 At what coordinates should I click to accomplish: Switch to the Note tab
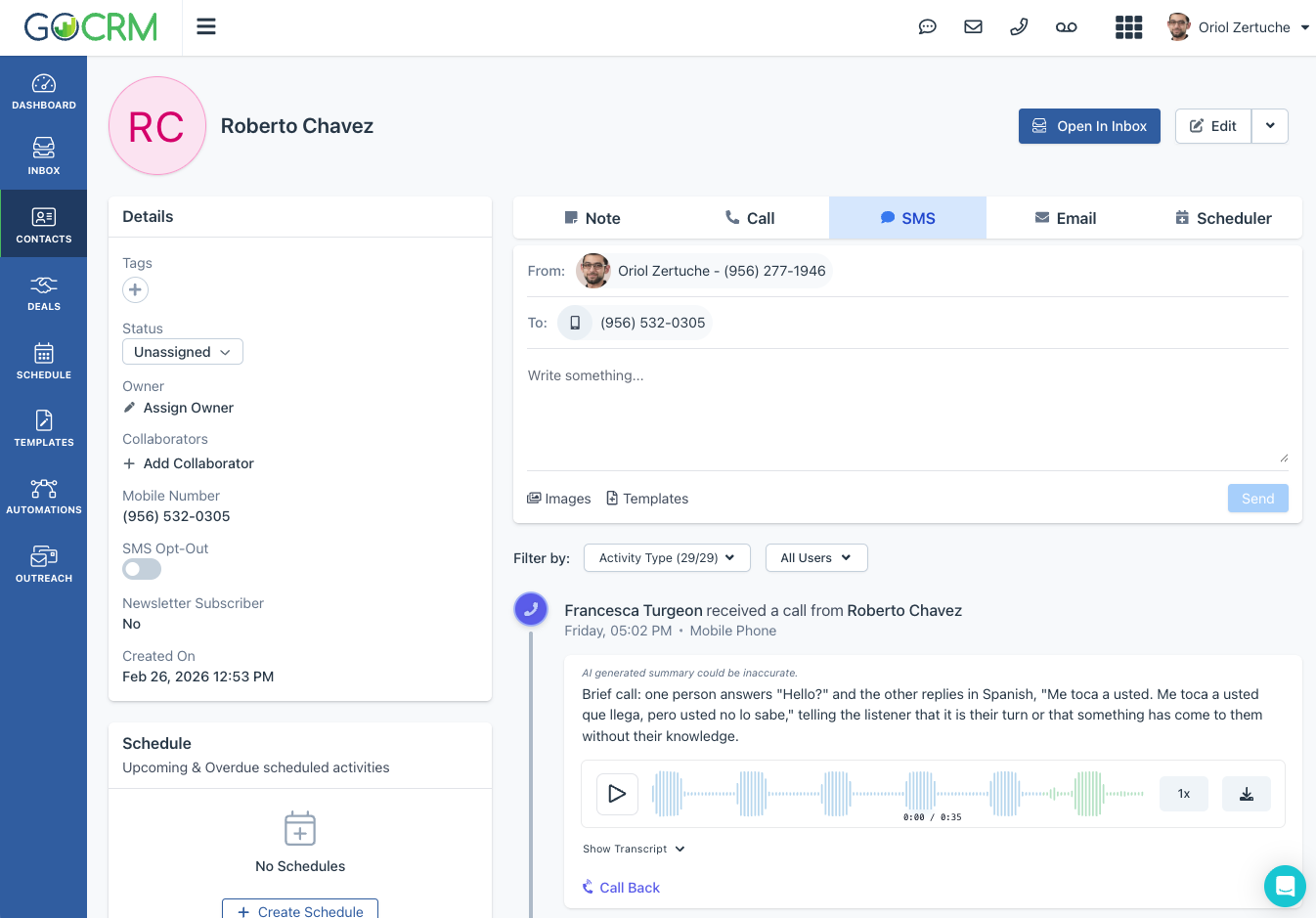click(x=592, y=218)
